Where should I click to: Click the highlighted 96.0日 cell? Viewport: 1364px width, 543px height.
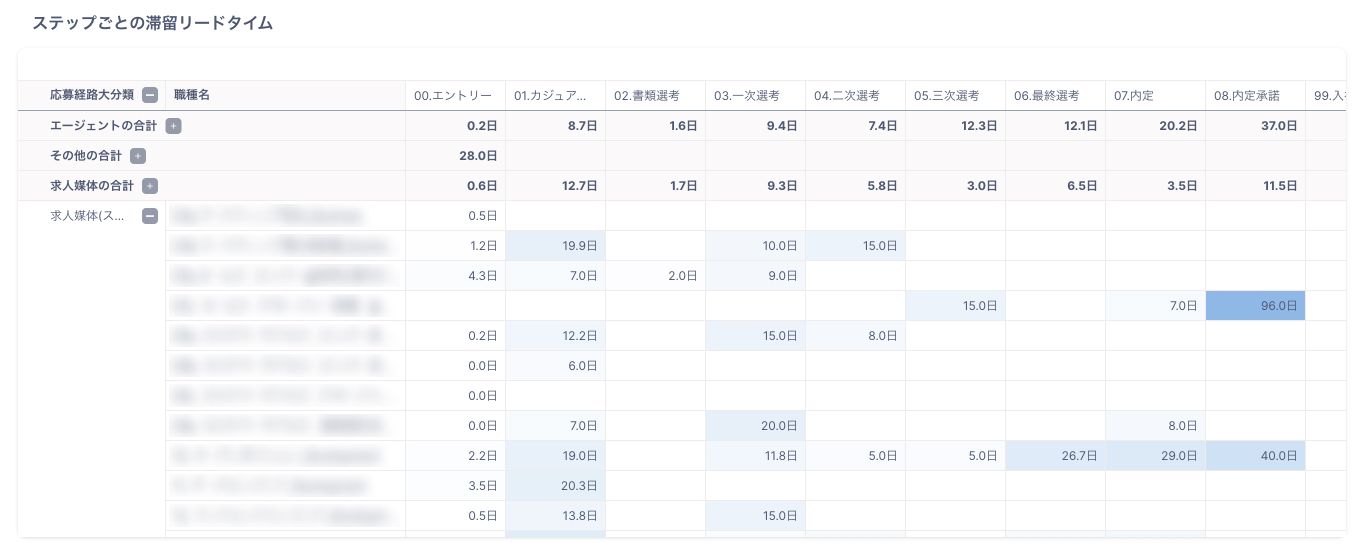coord(1255,306)
